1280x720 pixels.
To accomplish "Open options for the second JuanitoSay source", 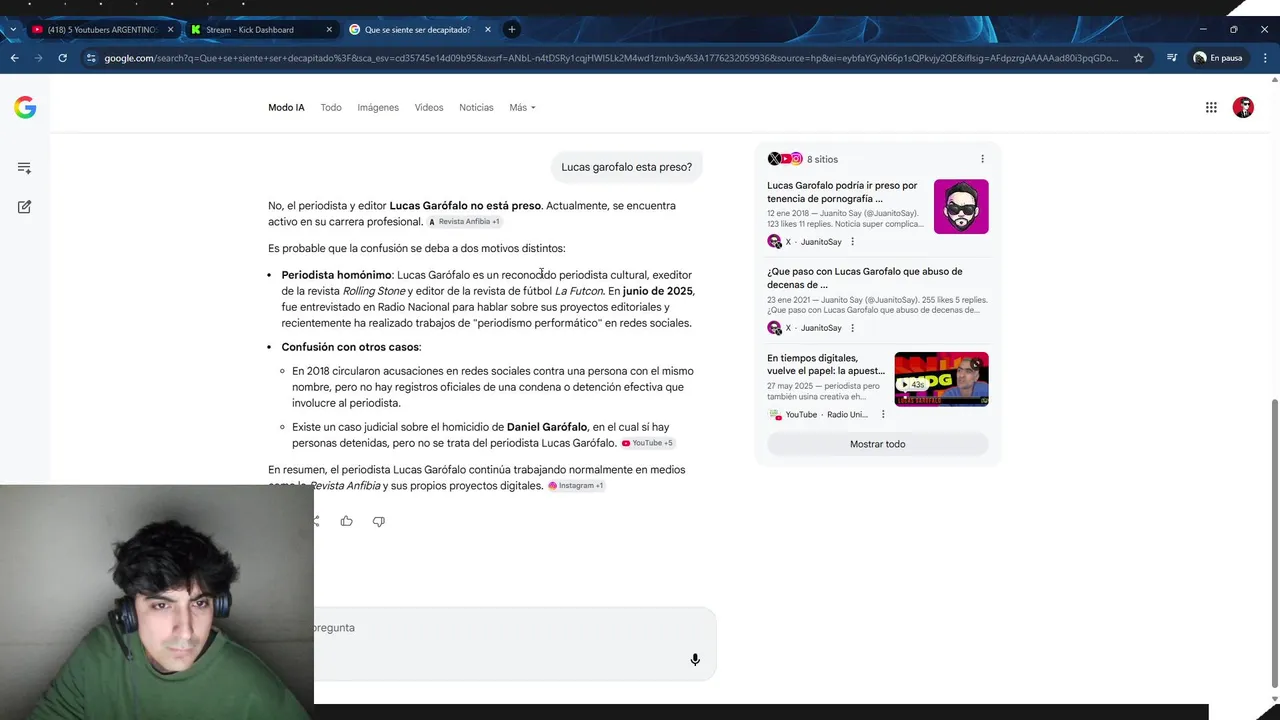I will coord(852,328).
